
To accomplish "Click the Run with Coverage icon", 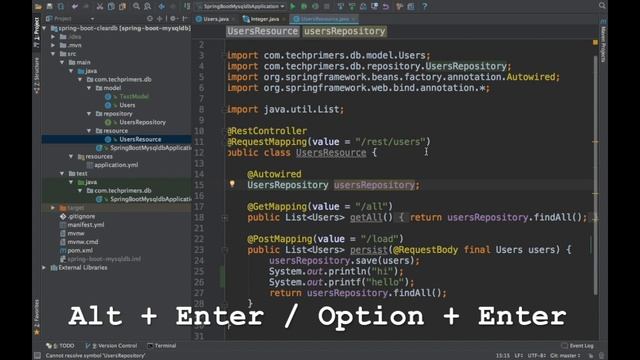I will click(315, 7).
